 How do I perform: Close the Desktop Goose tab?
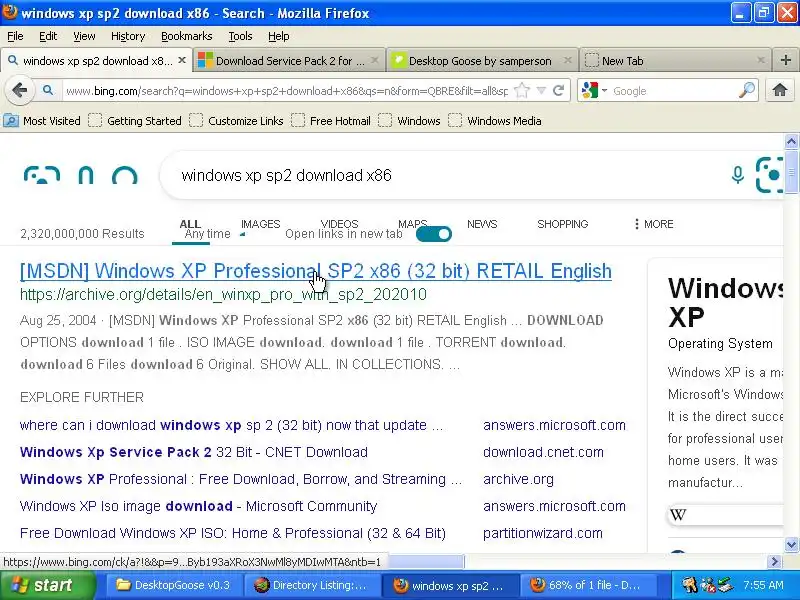click(567, 60)
